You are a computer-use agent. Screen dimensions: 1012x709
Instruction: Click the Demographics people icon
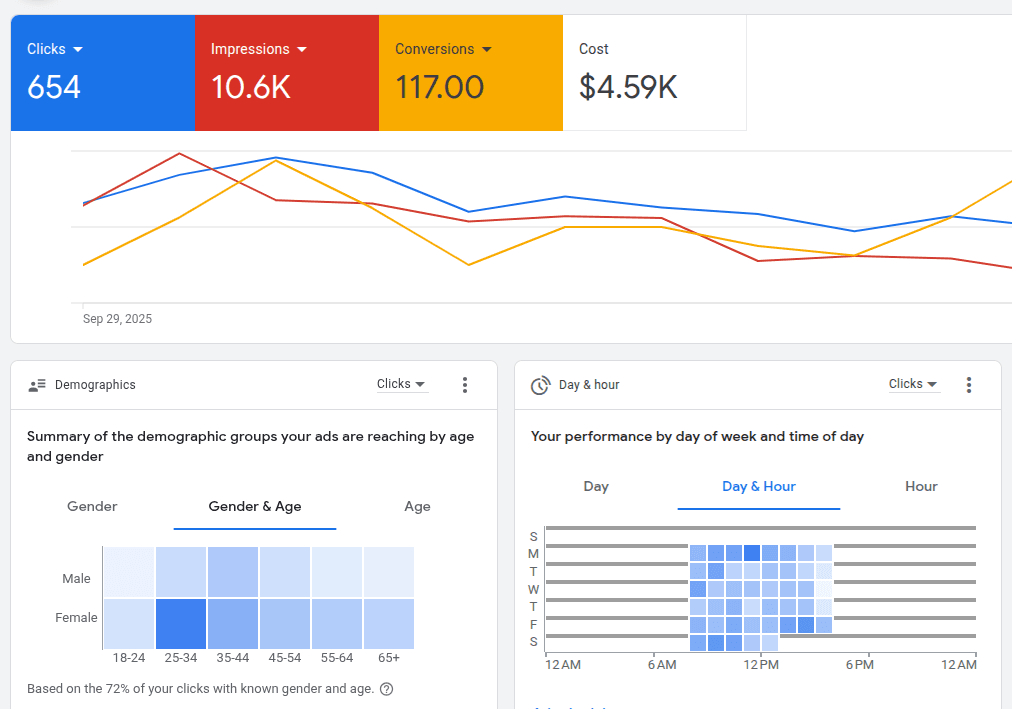point(37,384)
